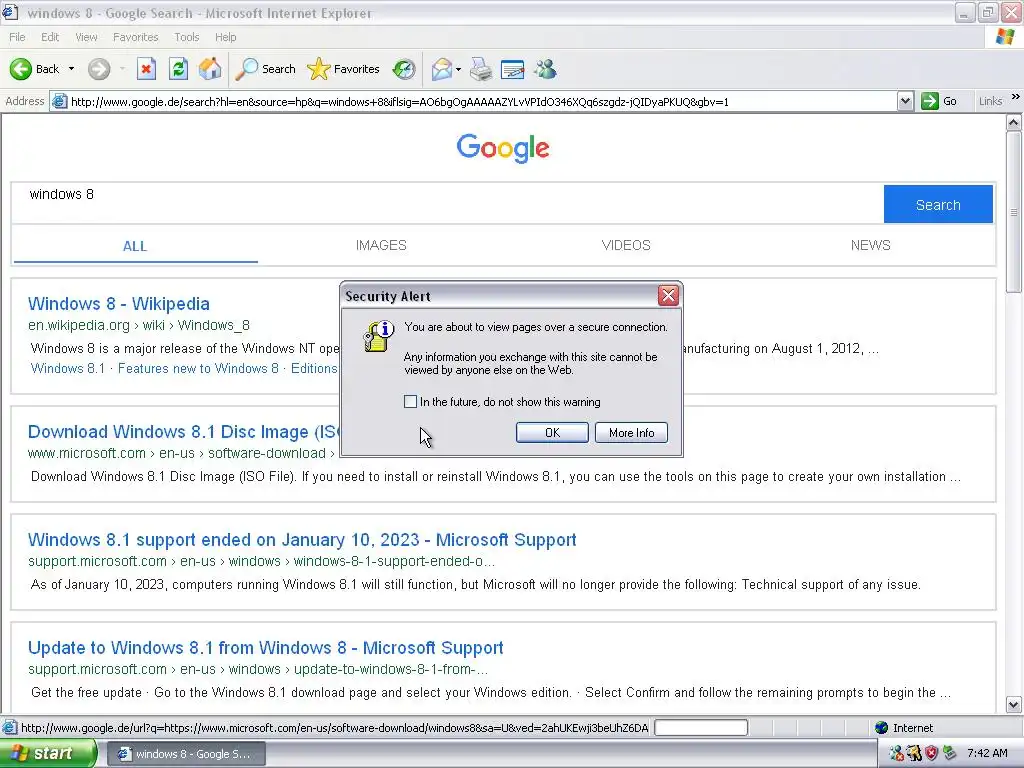Open the Help menu
Screen dimensions: 1024x768
point(225,37)
